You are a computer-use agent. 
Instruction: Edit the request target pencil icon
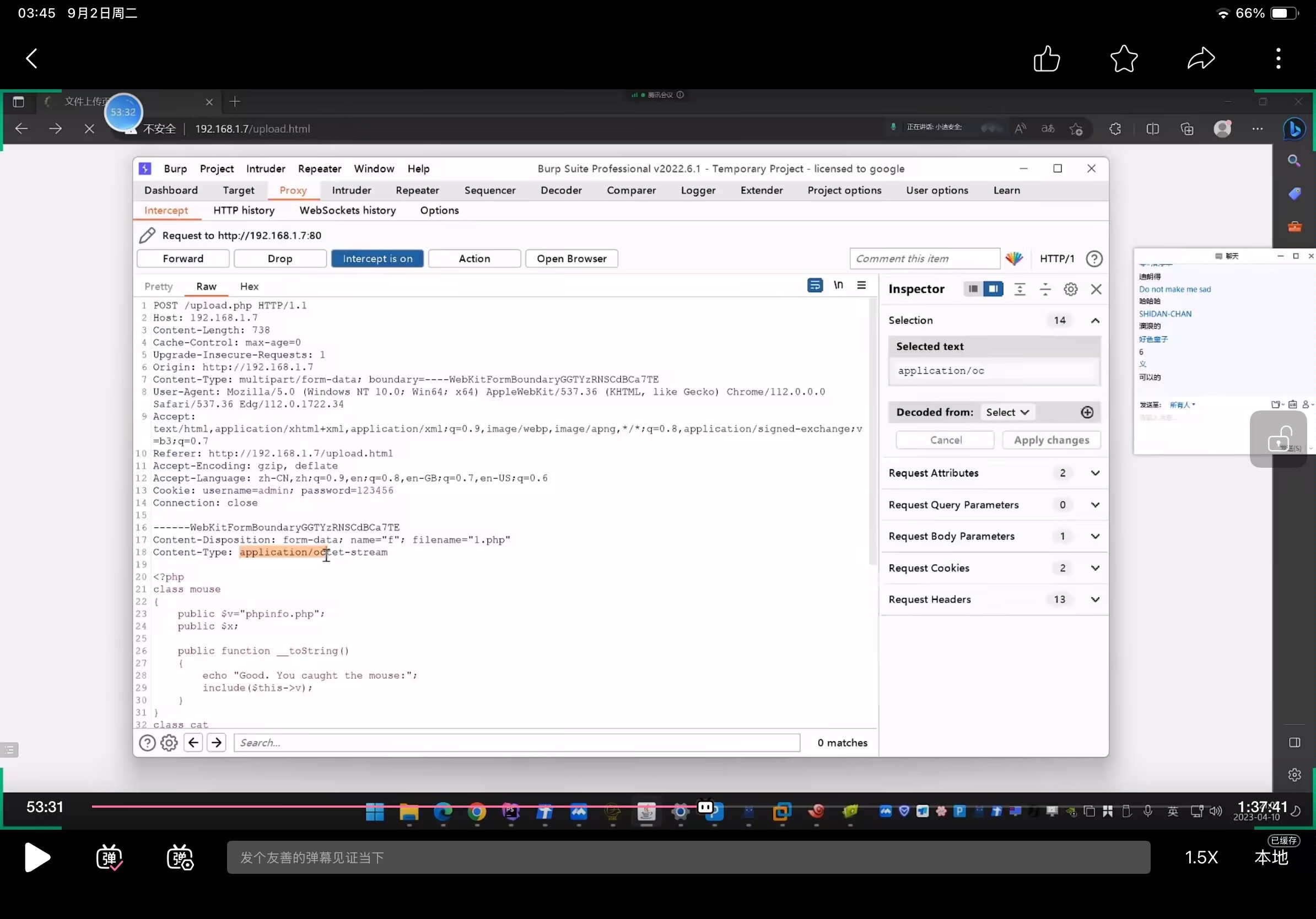(147, 235)
